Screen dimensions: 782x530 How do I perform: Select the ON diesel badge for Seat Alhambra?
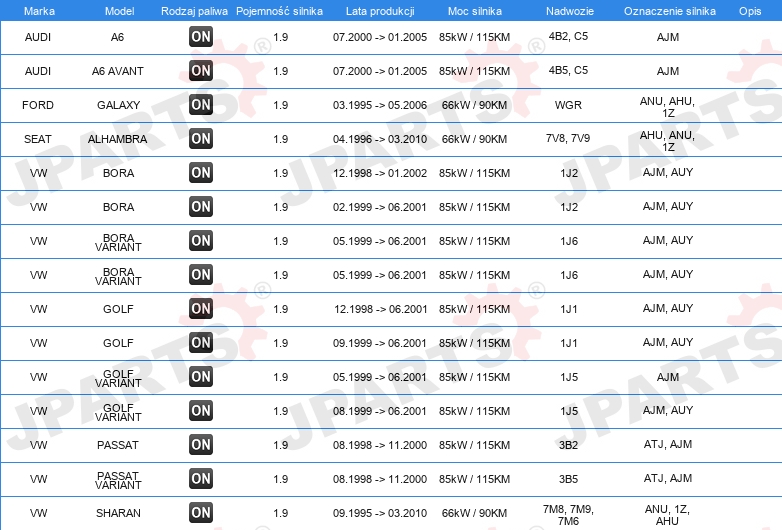pyautogui.click(x=201, y=138)
